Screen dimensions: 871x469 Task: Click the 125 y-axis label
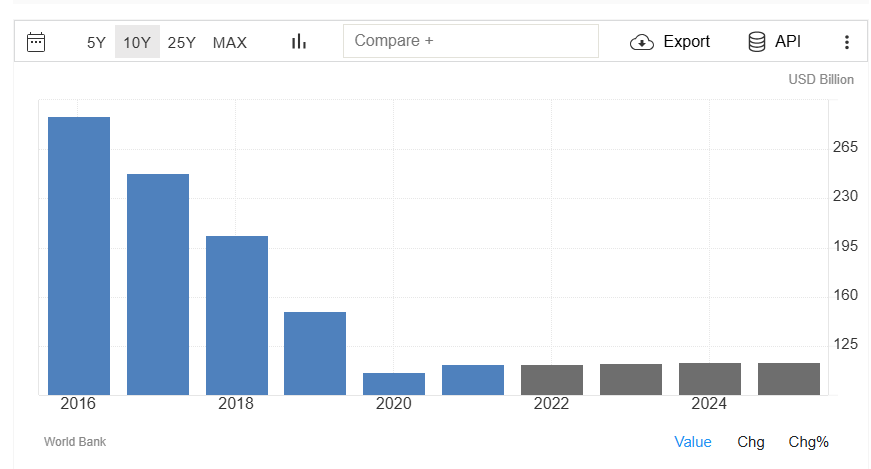845,344
